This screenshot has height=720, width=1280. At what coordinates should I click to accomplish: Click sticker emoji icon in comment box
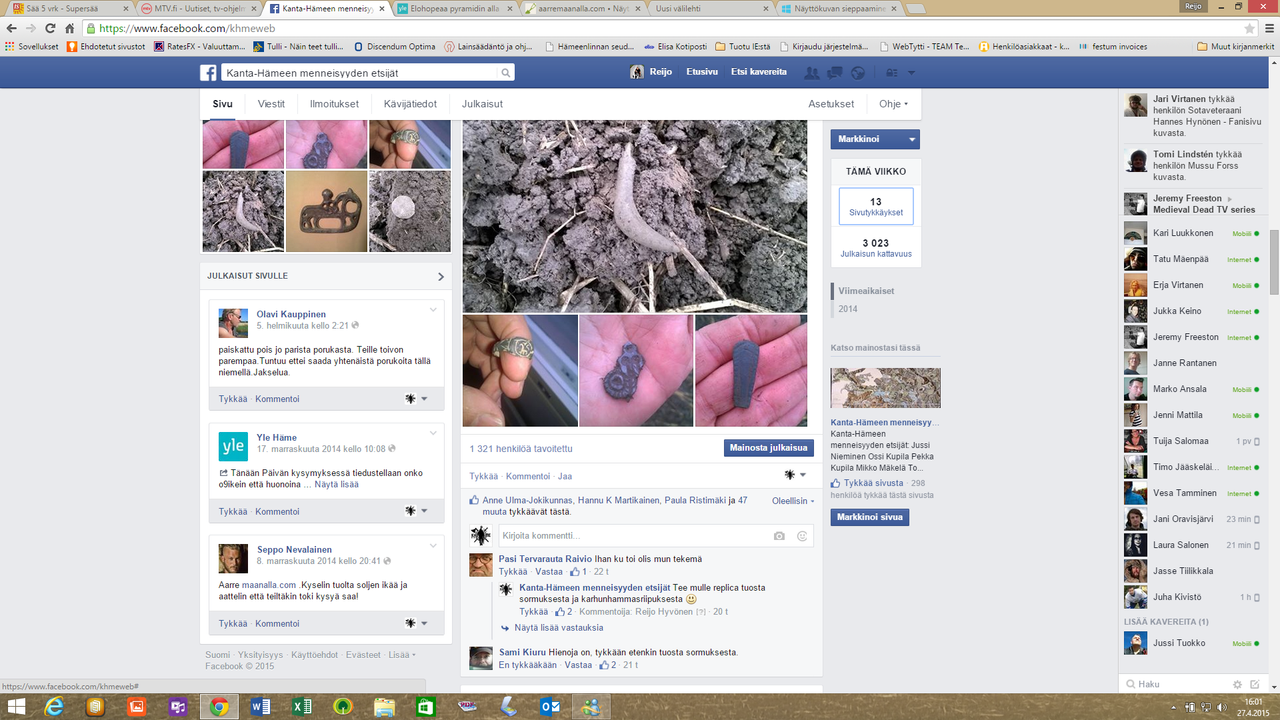pyautogui.click(x=802, y=536)
